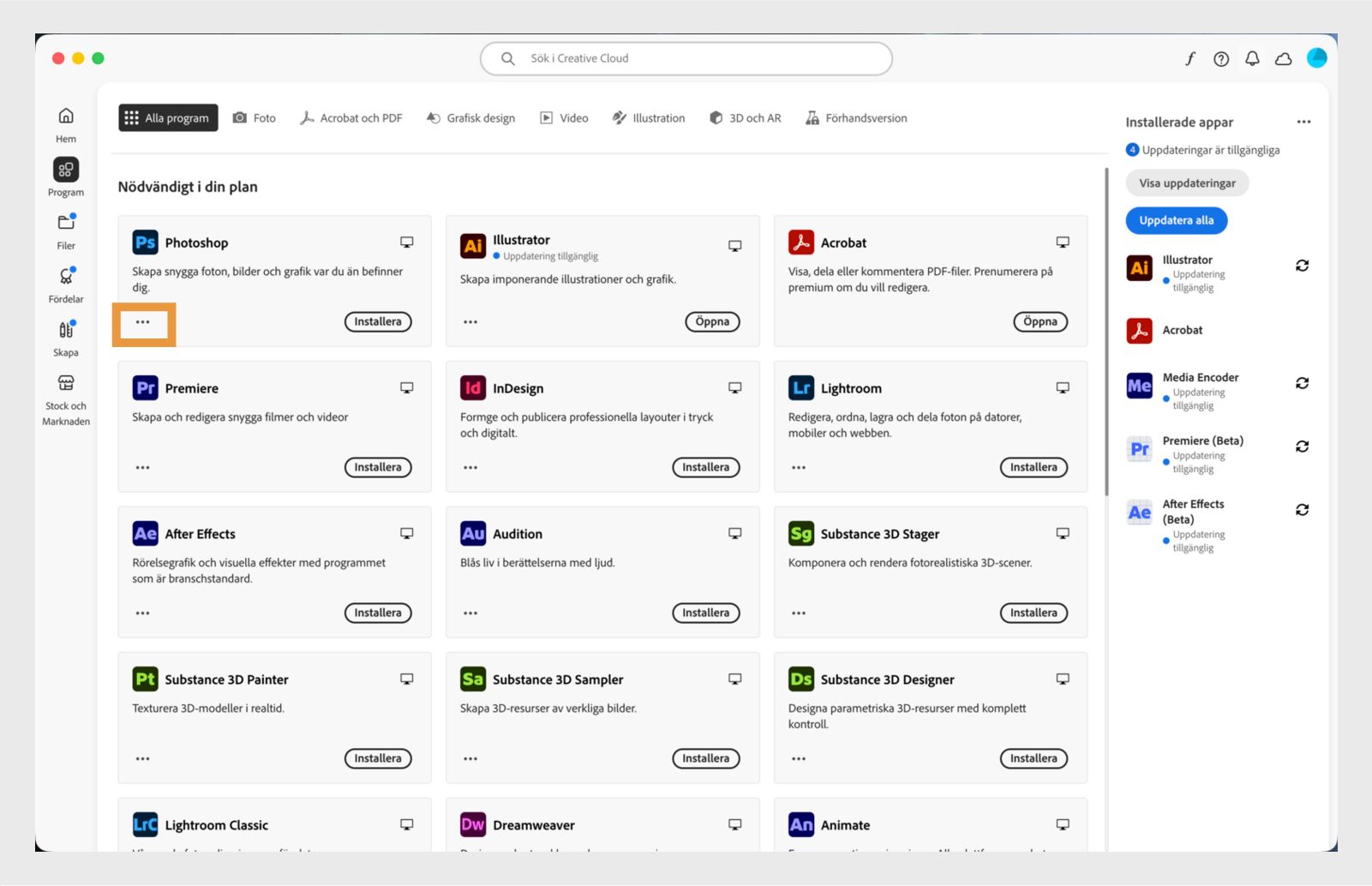Open more options for After Effects card
The image size is (1372, 886).
143,614
